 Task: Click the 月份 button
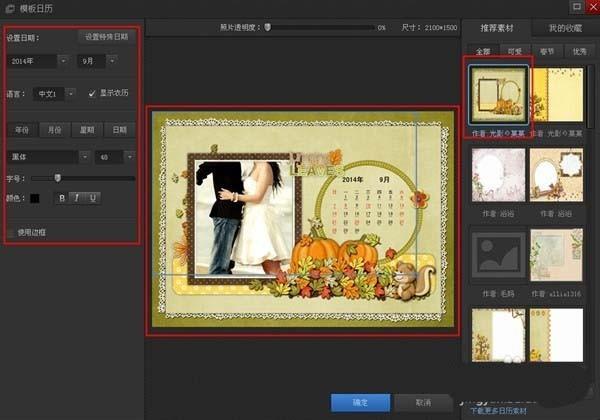(55, 130)
